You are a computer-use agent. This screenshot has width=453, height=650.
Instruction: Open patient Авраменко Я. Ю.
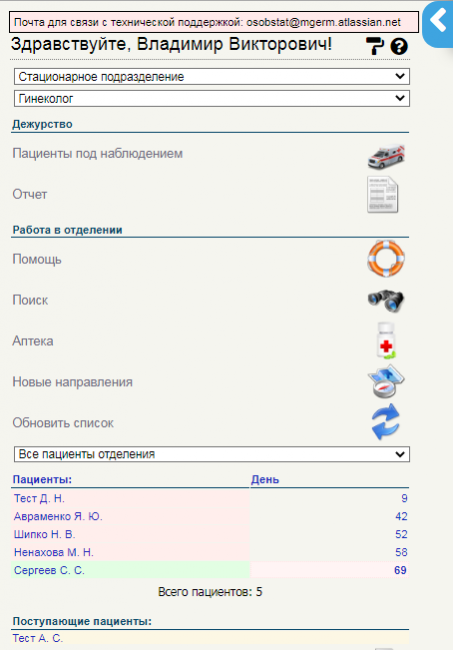58,516
